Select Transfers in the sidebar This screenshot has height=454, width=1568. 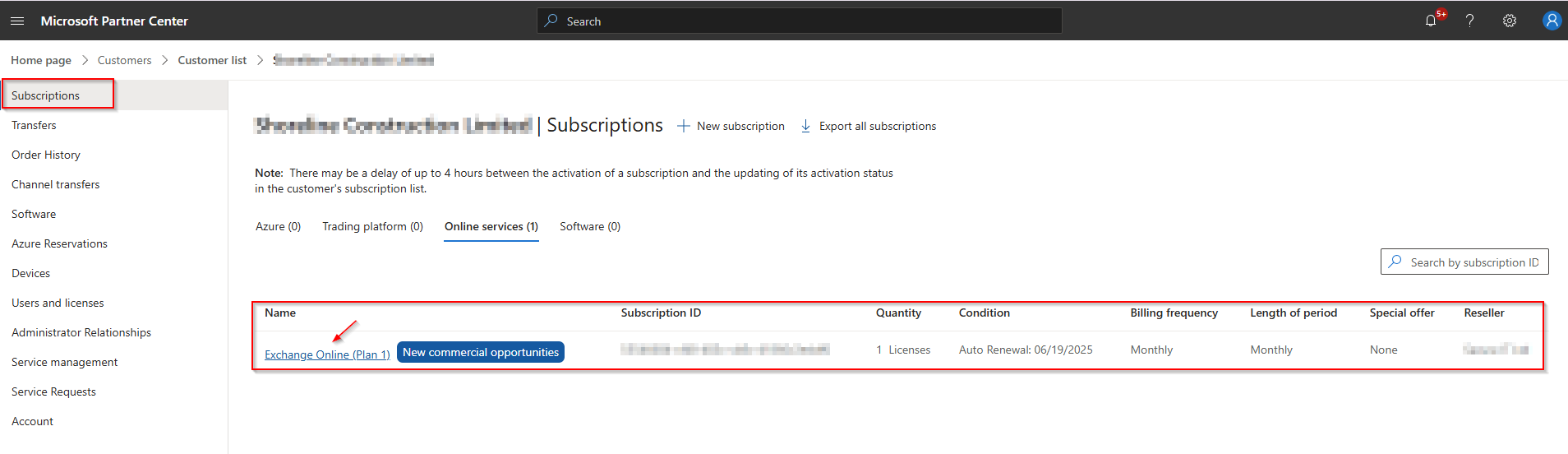point(34,125)
